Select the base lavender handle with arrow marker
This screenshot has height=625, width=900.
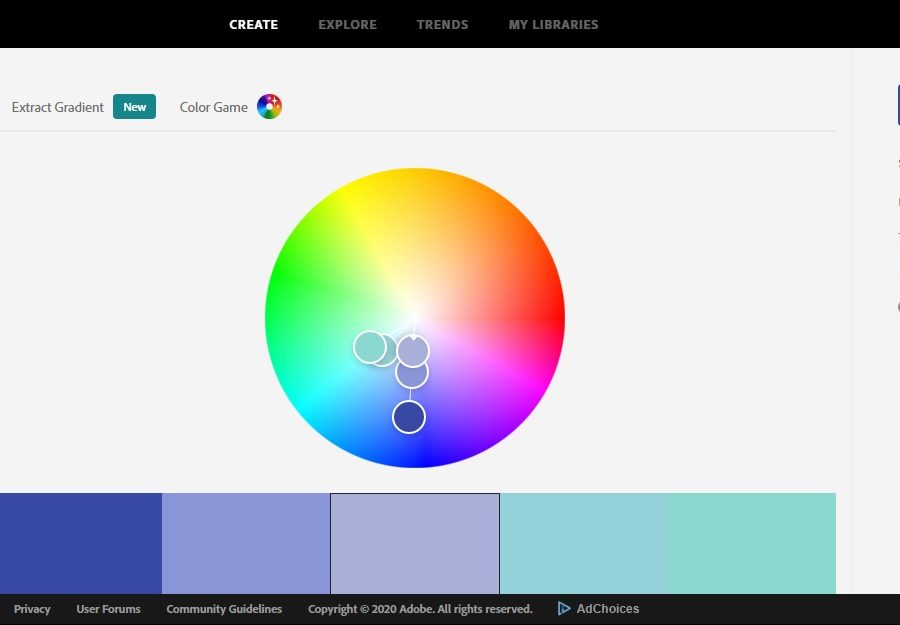coord(413,351)
